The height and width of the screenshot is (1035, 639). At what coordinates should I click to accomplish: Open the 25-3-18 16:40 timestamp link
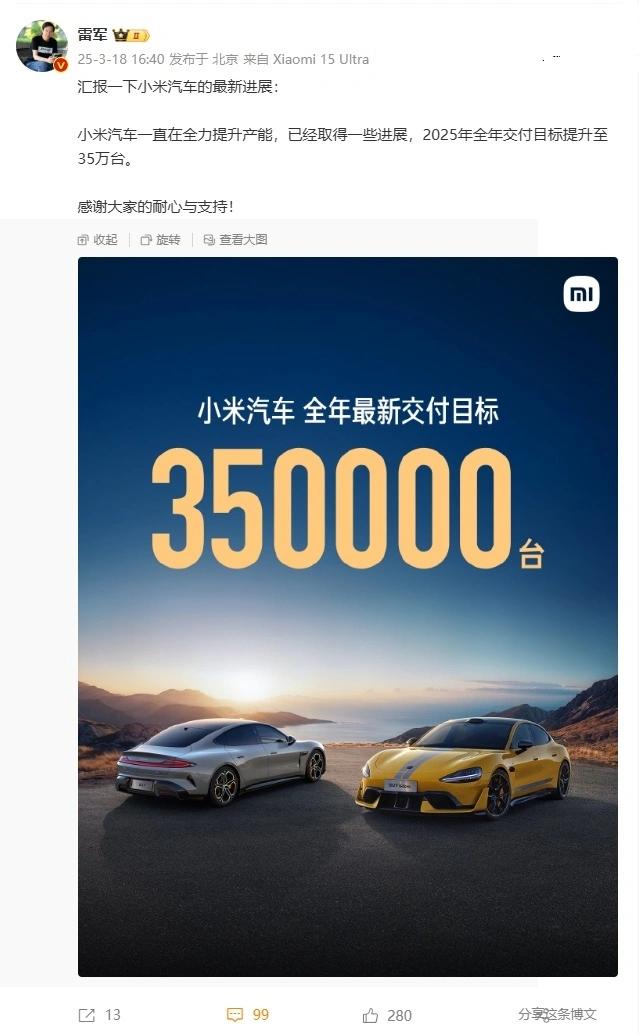pyautogui.click(x=121, y=59)
